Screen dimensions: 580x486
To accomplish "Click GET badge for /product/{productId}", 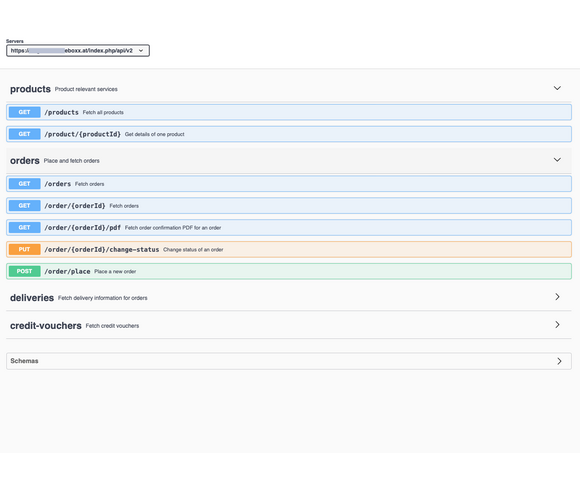I will click(x=24, y=134).
